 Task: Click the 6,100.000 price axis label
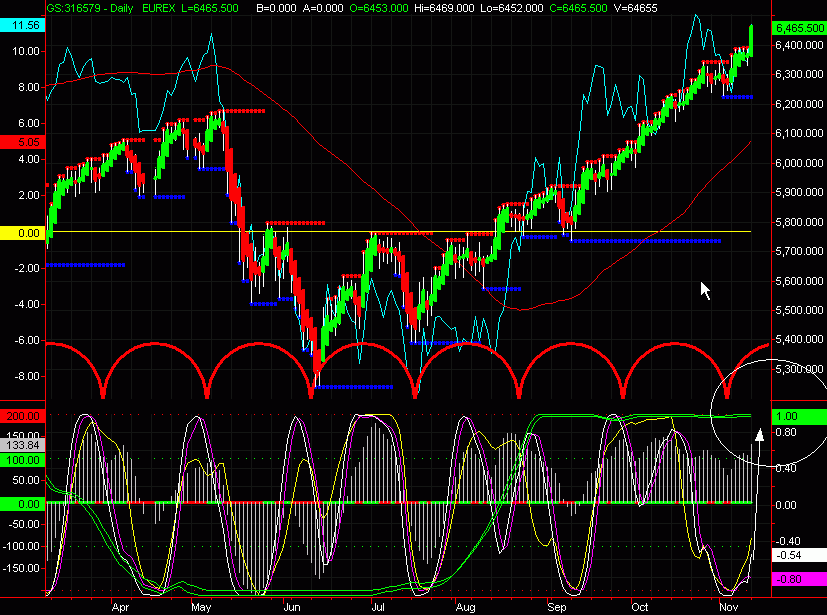pyautogui.click(x=800, y=133)
